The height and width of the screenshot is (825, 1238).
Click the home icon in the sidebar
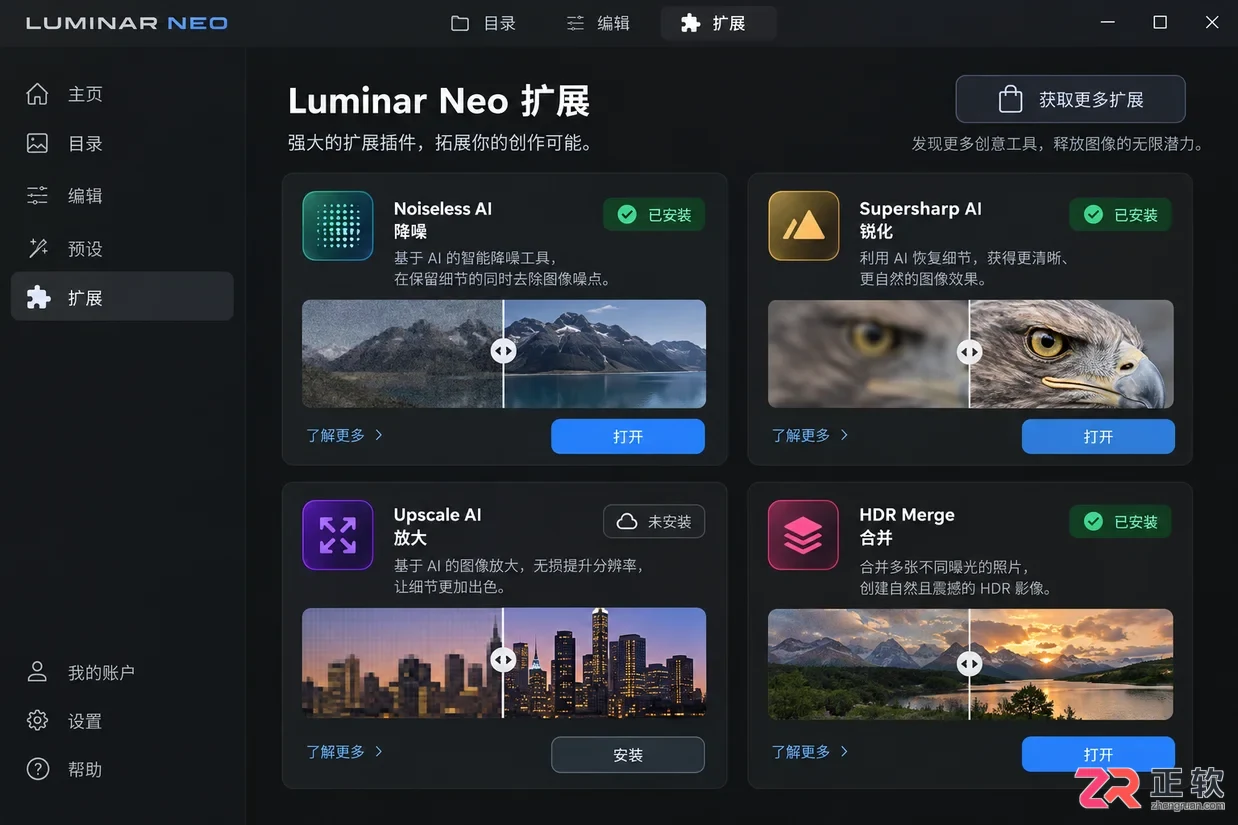[x=37, y=94]
